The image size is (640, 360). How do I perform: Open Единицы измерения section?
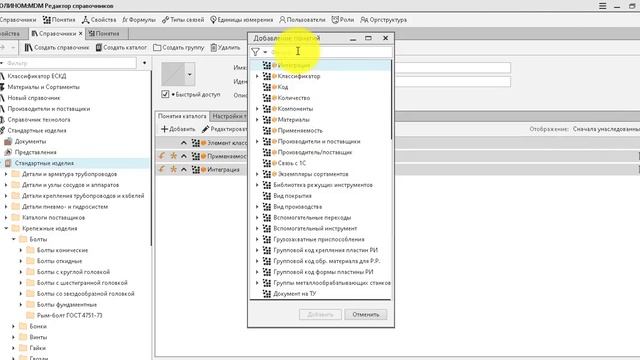click(241, 20)
